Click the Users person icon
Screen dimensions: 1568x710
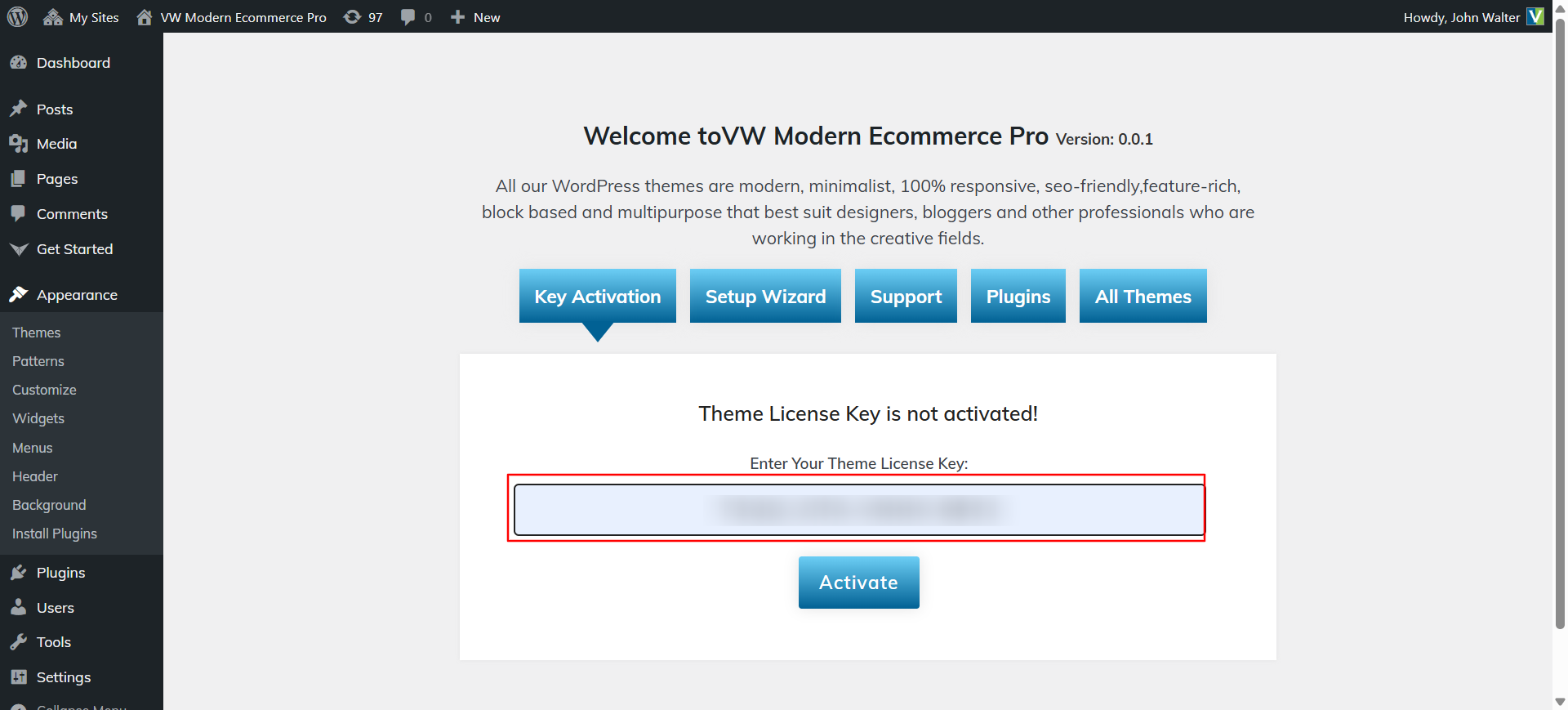pos(19,607)
